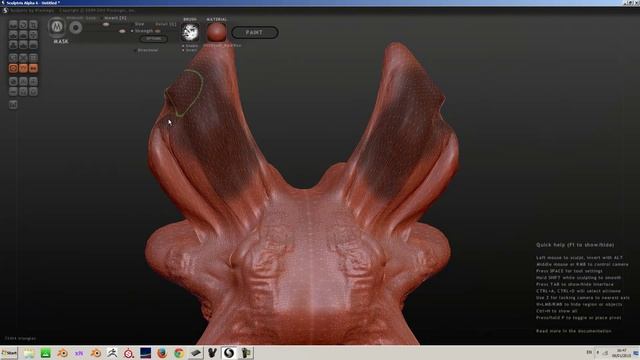Image resolution: width=640 pixels, height=360 pixels.
Task: Open the Brush texture thumbnail
Action: point(190,32)
